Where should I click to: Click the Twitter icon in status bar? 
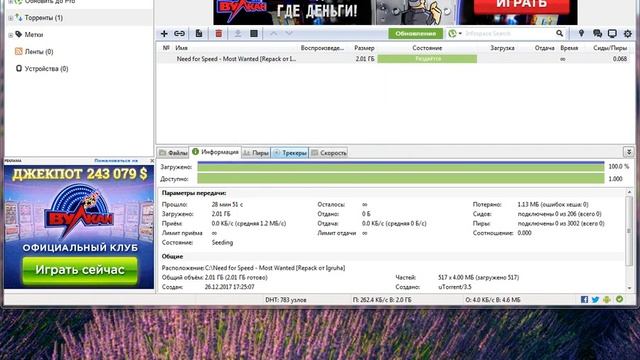[596, 300]
